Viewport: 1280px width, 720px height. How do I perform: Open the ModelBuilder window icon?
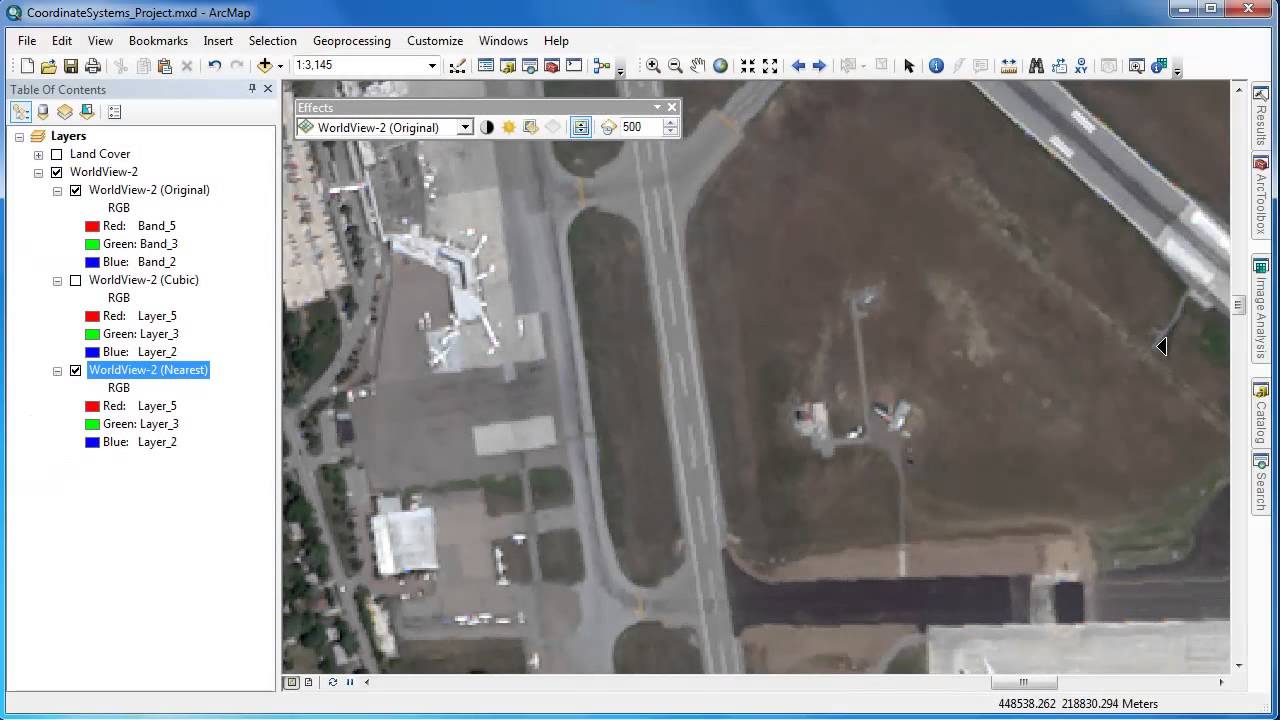[x=601, y=66]
